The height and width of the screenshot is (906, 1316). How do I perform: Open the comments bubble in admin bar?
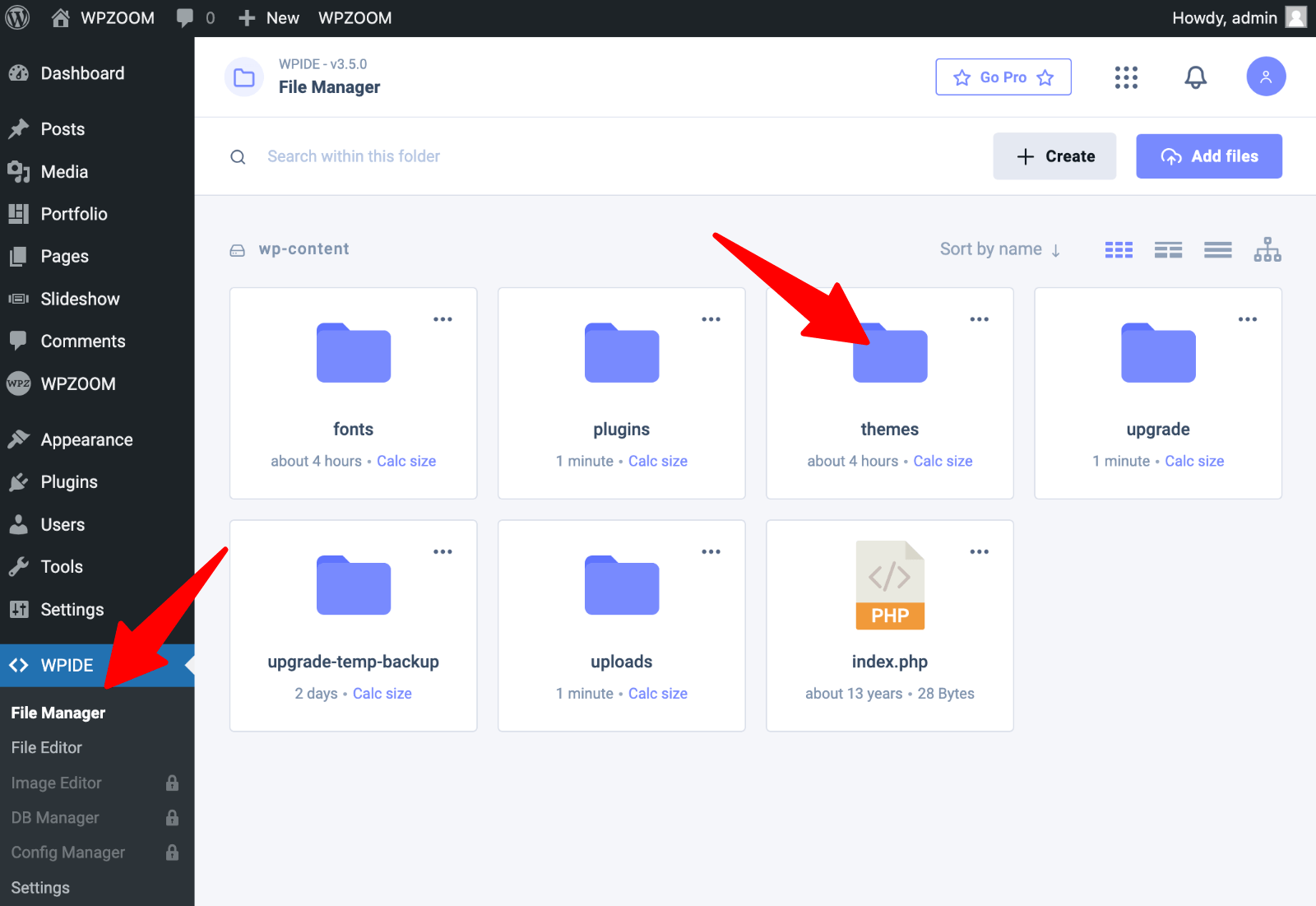196,17
